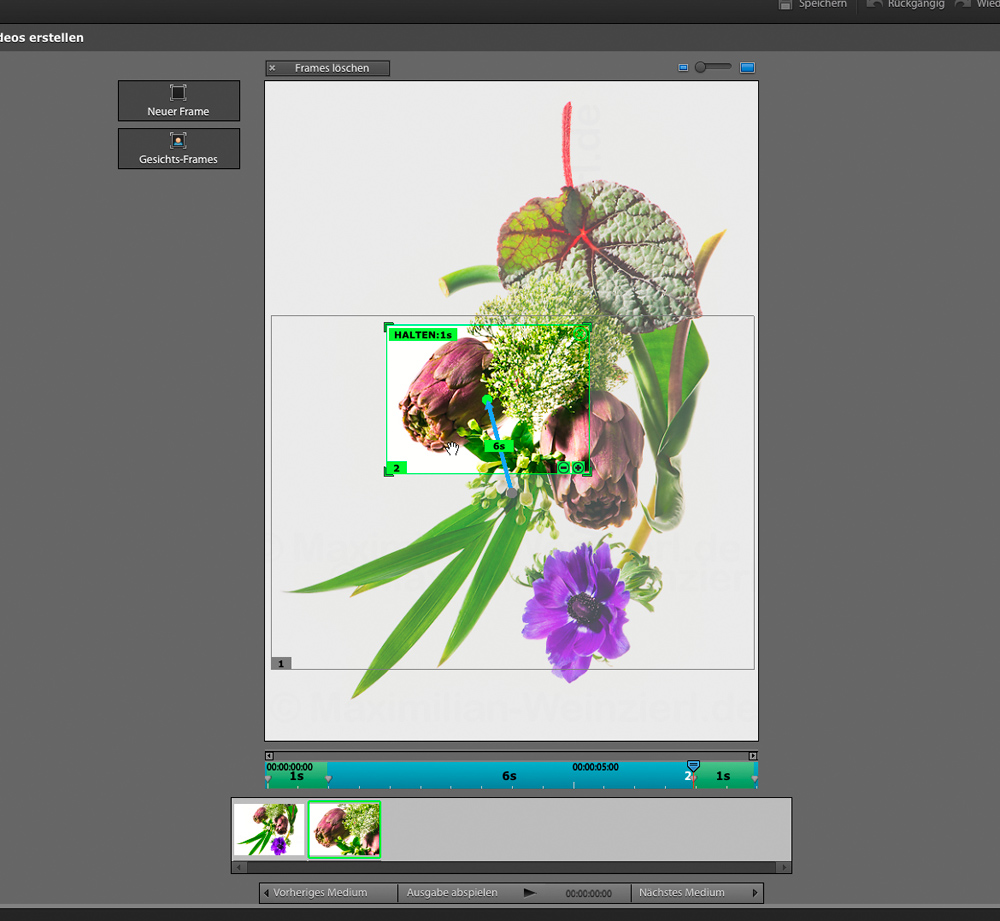Click filmstrip scrollbar left arrow
The image size is (1000, 921).
point(239,867)
